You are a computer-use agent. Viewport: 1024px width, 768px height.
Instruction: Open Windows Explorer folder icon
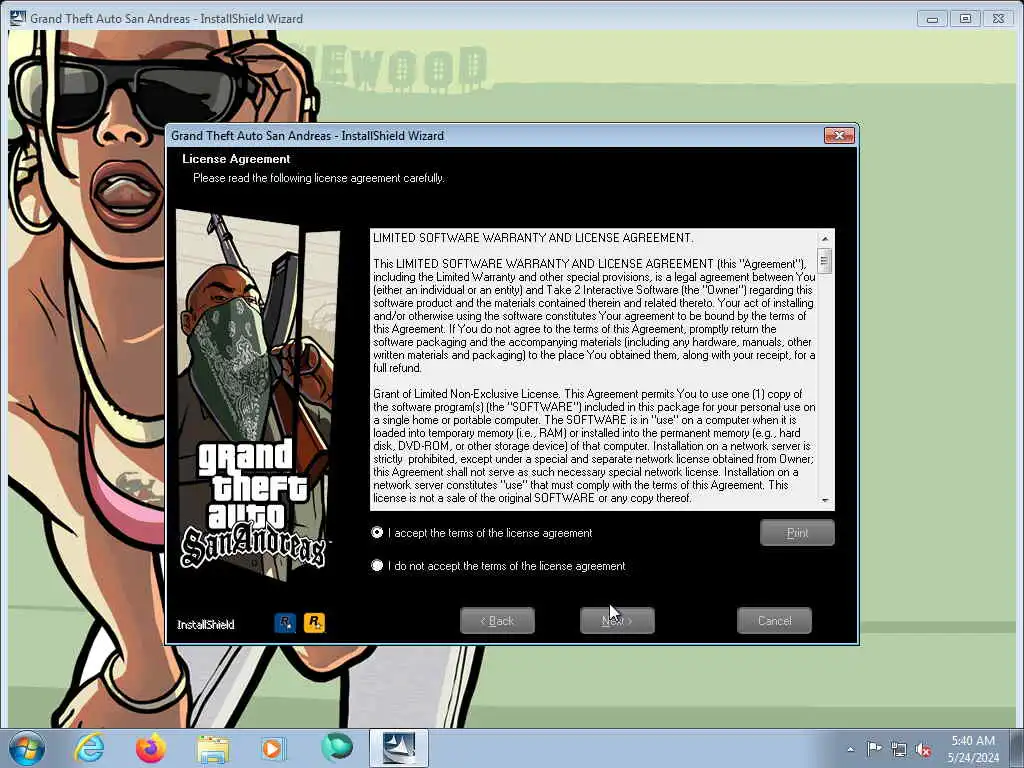coord(213,748)
